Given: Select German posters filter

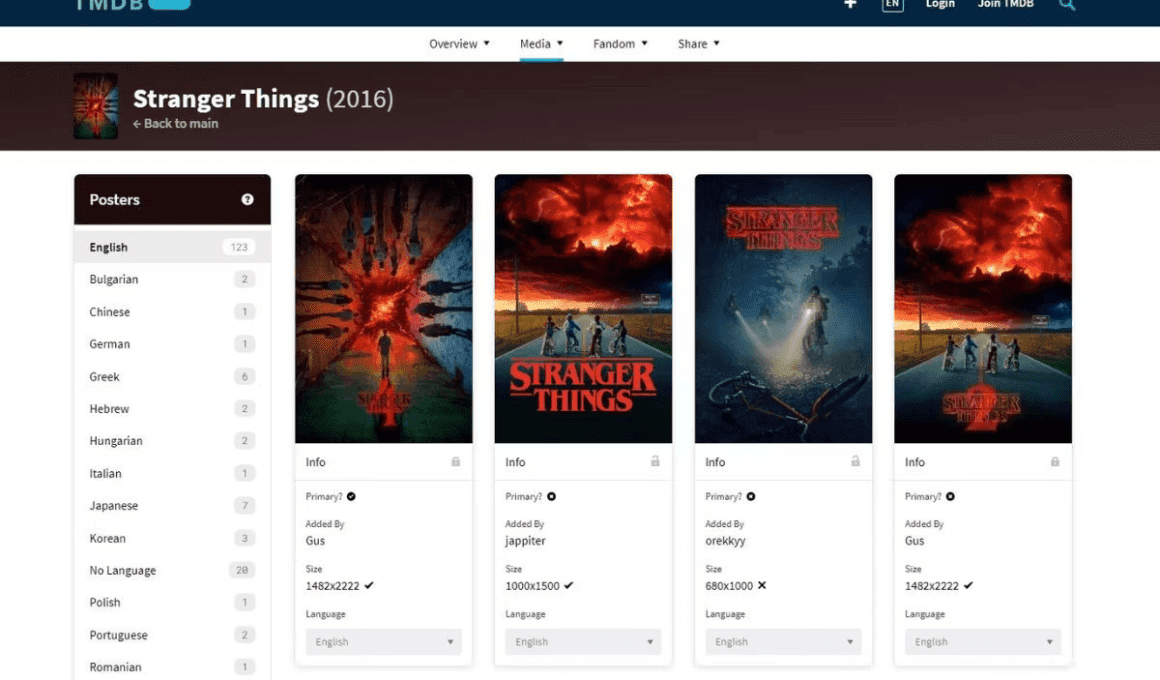Looking at the screenshot, I should pos(172,344).
